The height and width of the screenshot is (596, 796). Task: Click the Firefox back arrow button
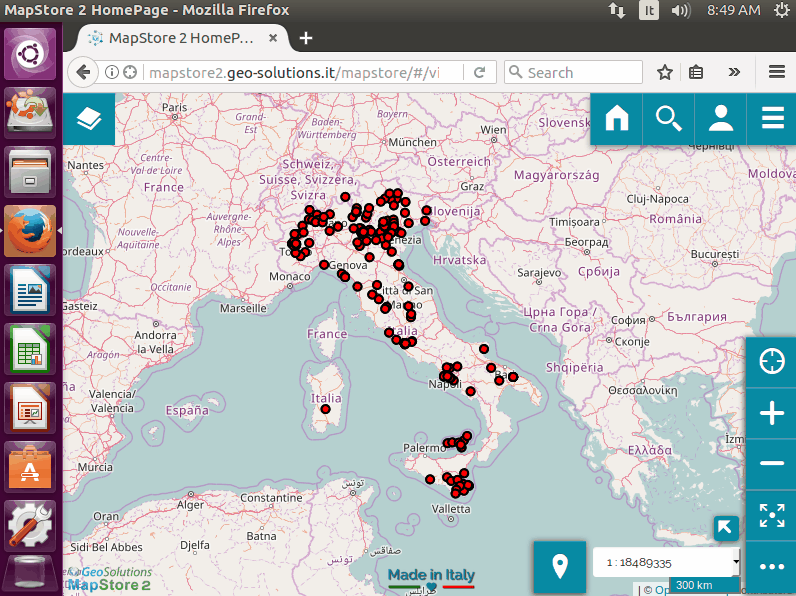(x=83, y=72)
